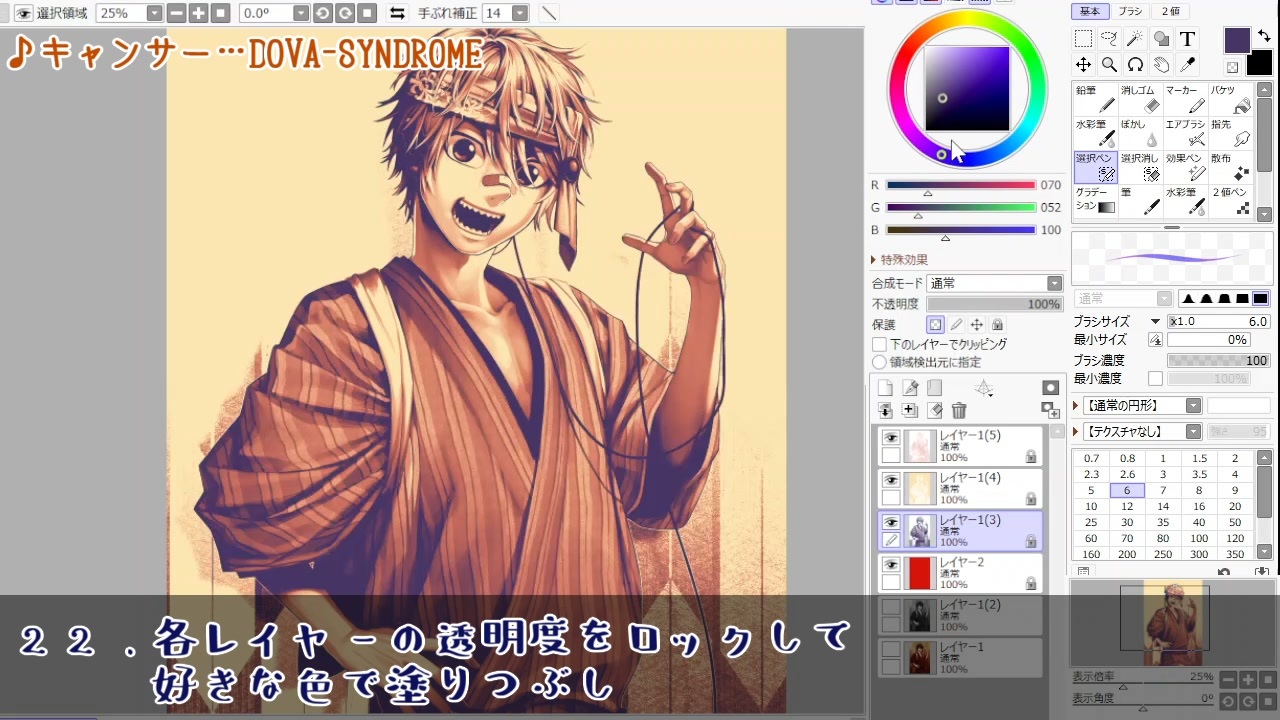Image resolution: width=1280 pixels, height=720 pixels.
Task: Select the eyedropper tool
Action: [x=1187, y=65]
